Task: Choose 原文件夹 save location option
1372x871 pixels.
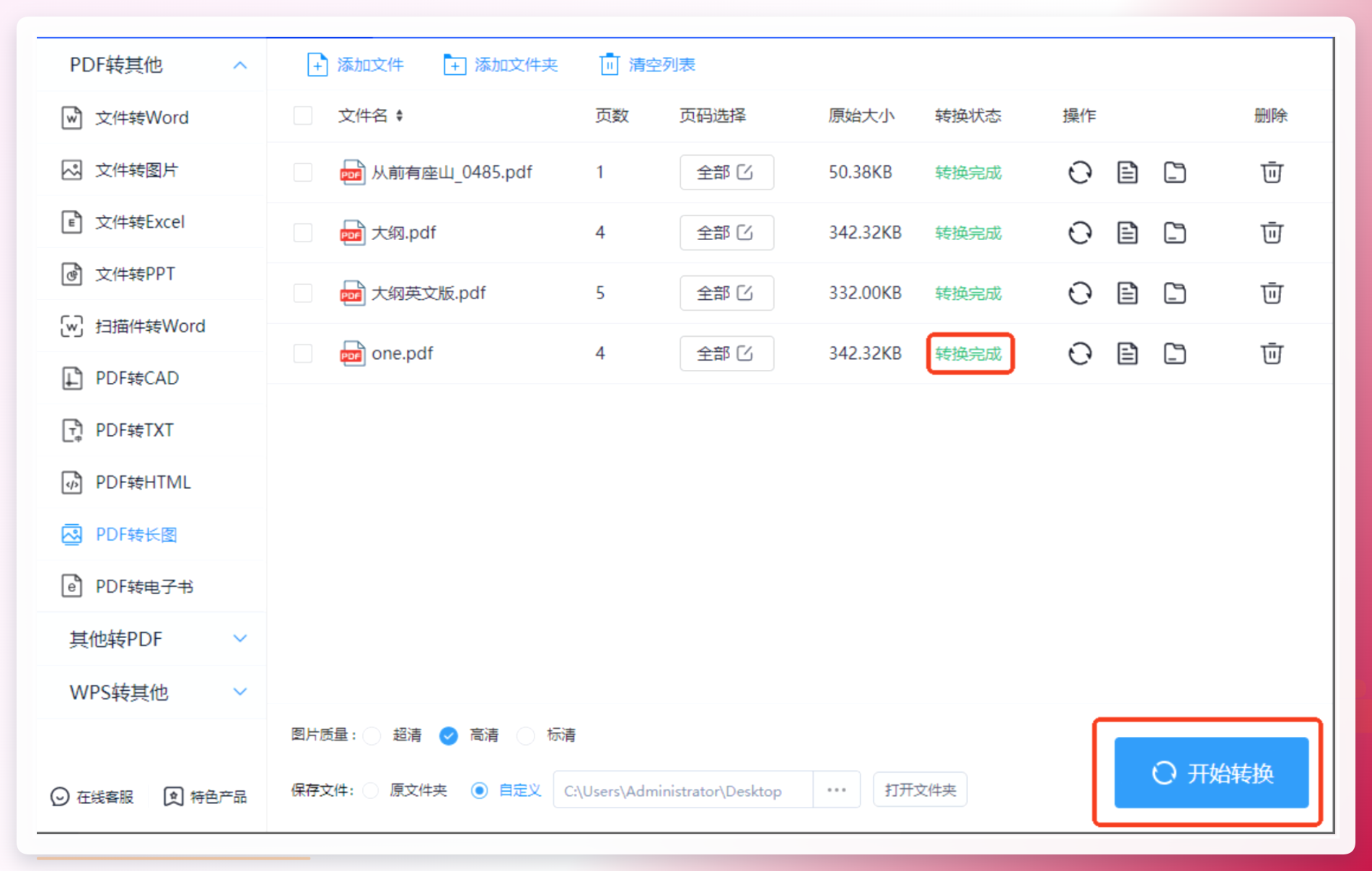Action: 371,790
